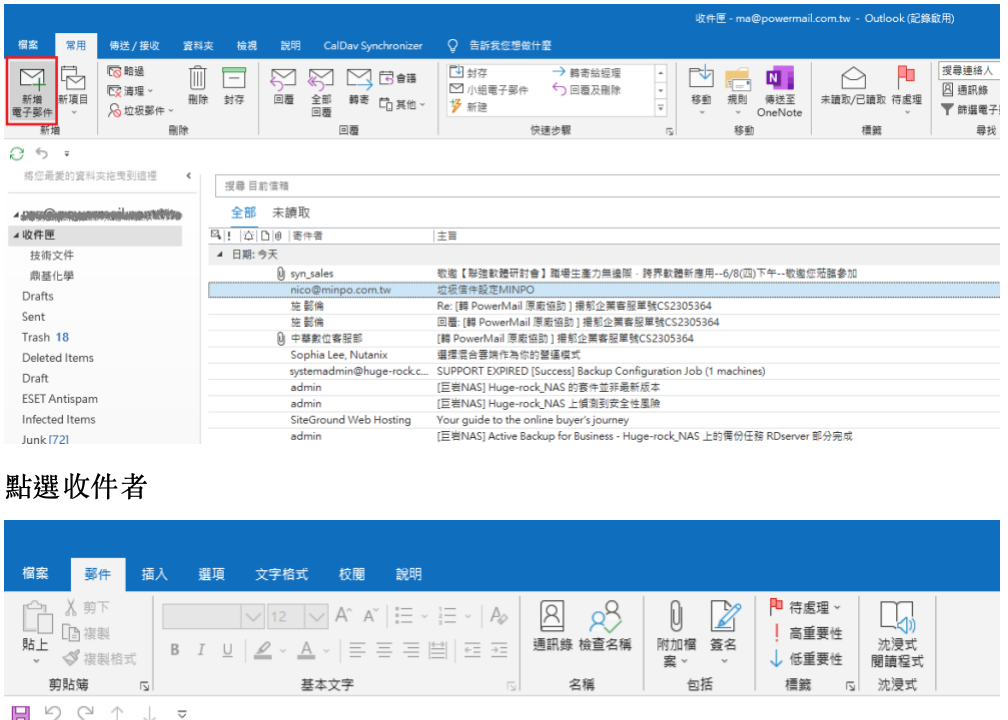
Task: Open email from nico@minpo.com.tw
Action: (x=604, y=290)
